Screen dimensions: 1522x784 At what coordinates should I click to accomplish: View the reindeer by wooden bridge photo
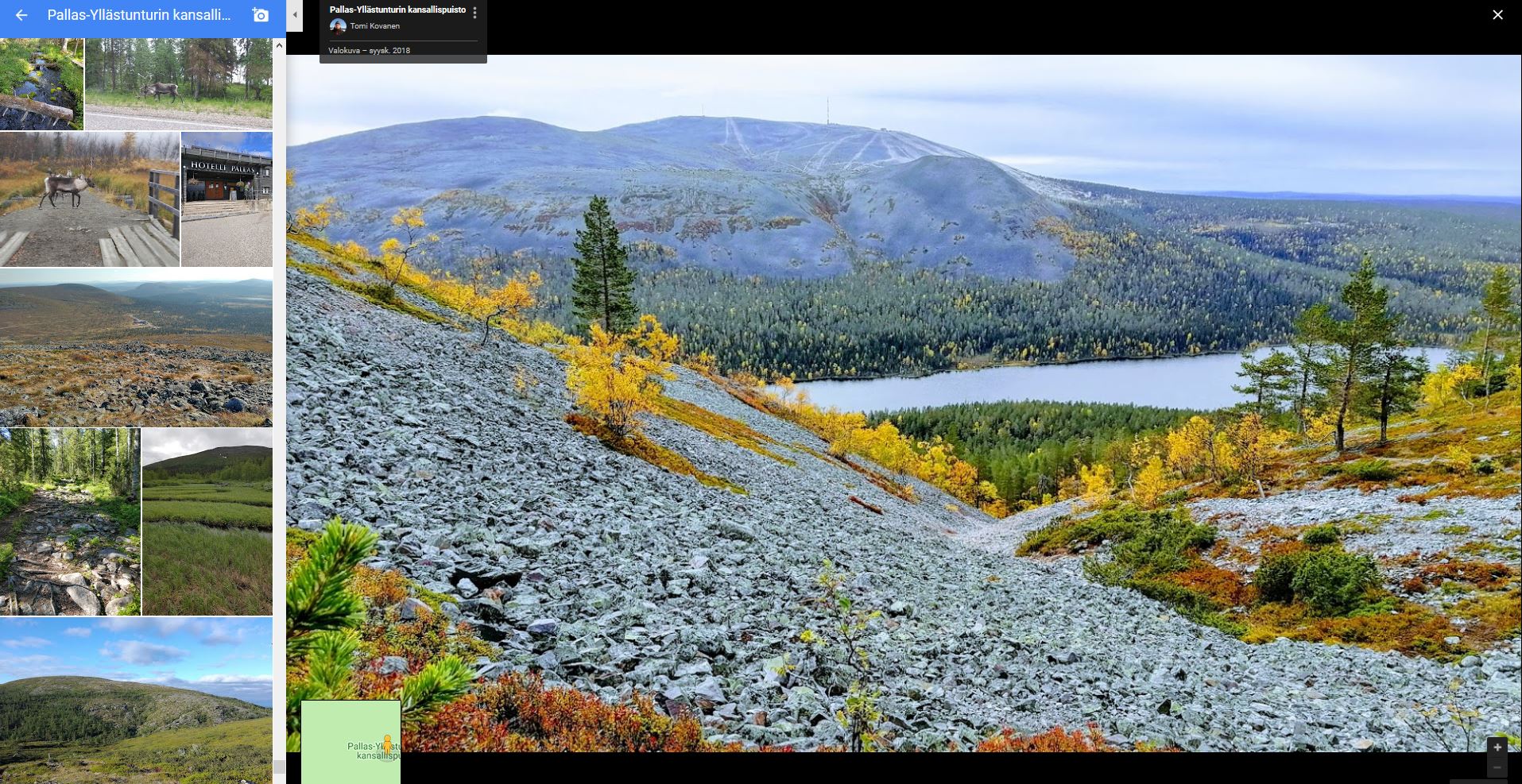[x=89, y=199]
